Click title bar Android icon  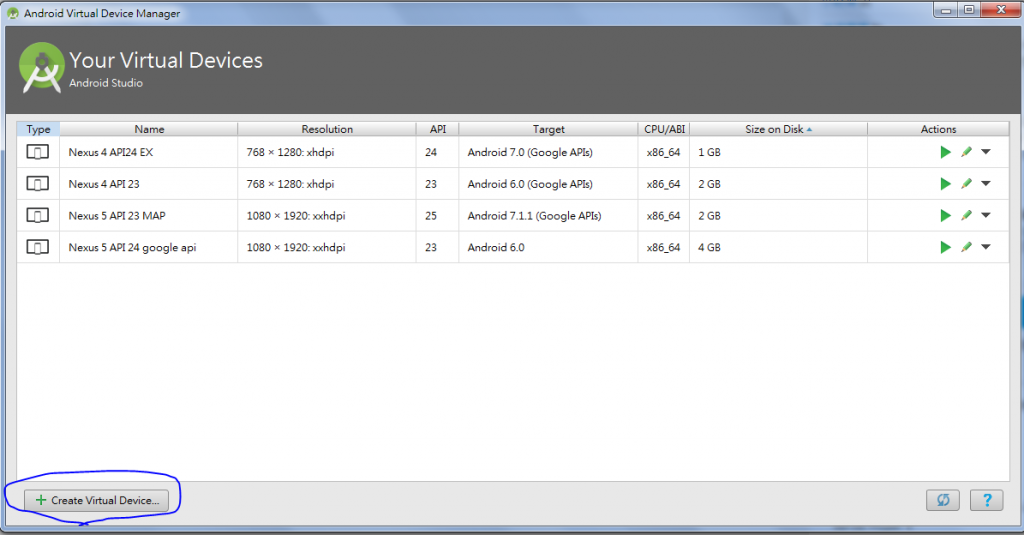[12, 13]
